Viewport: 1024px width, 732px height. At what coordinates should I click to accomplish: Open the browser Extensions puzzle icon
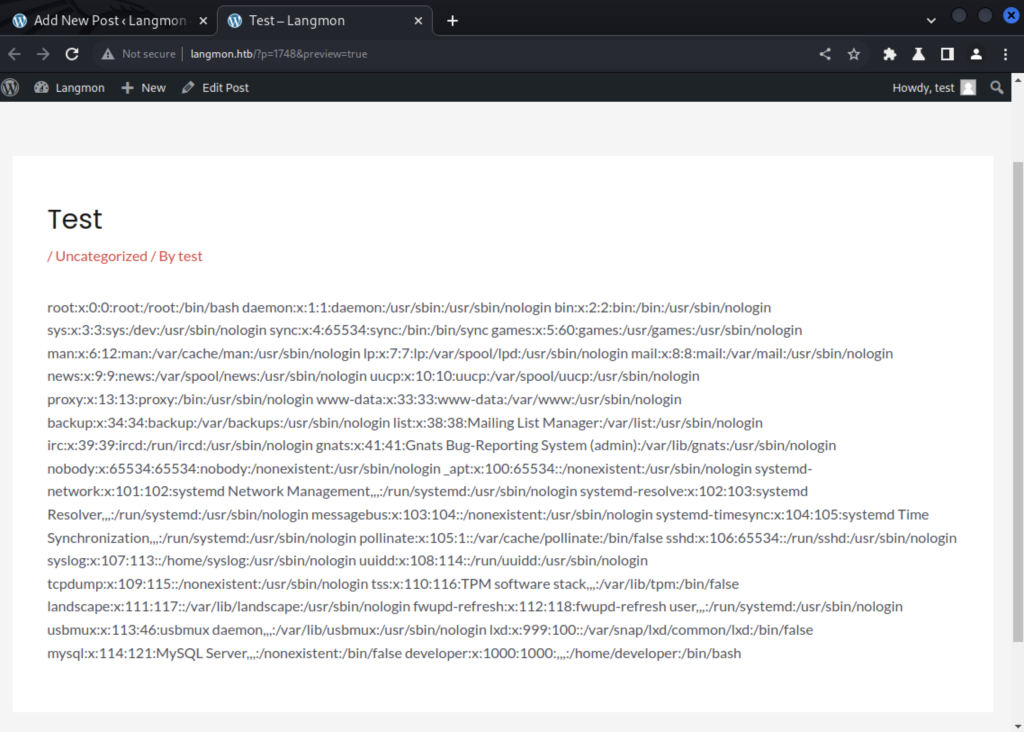(889, 54)
